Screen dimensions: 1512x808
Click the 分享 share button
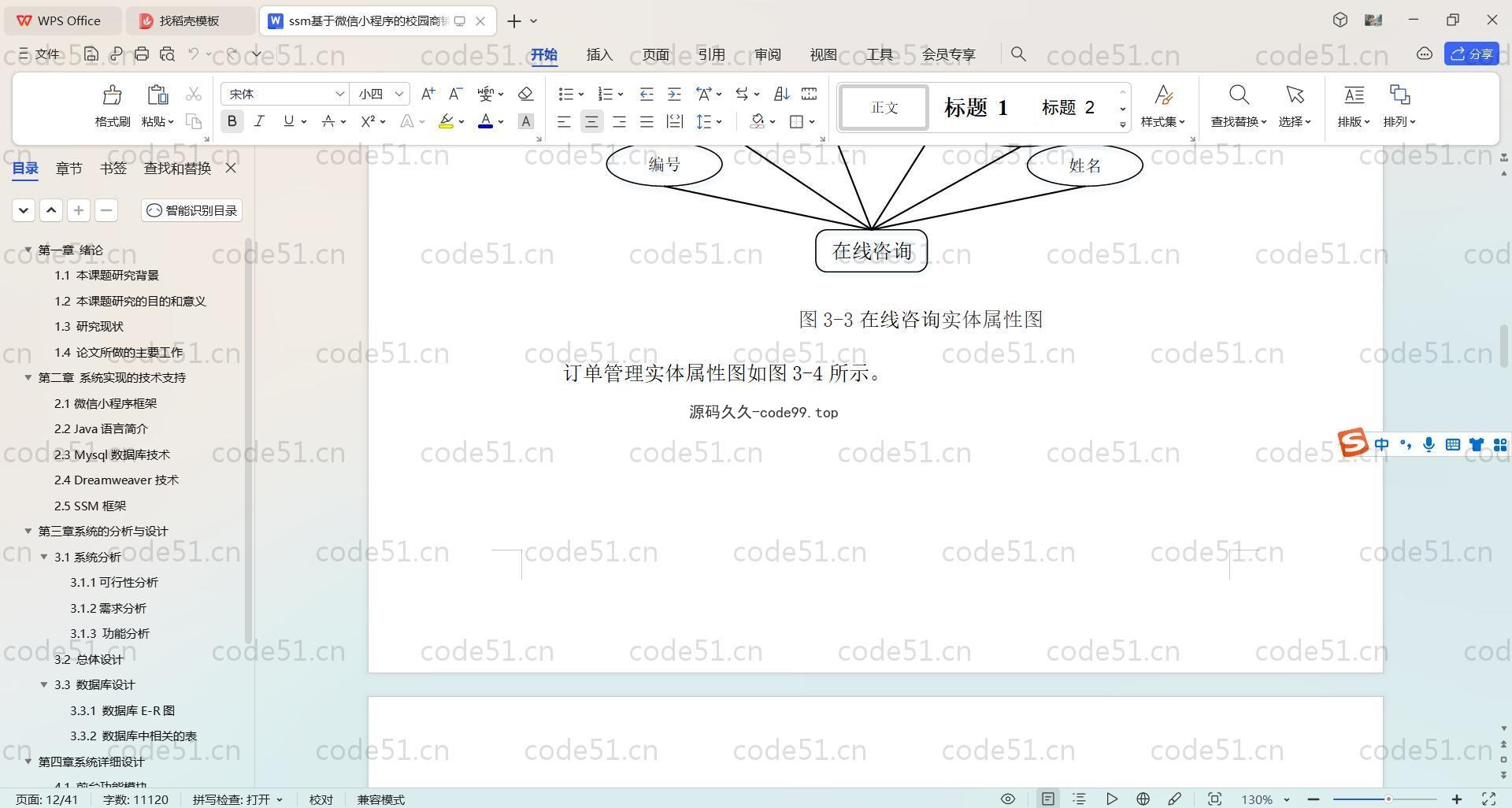click(x=1471, y=54)
